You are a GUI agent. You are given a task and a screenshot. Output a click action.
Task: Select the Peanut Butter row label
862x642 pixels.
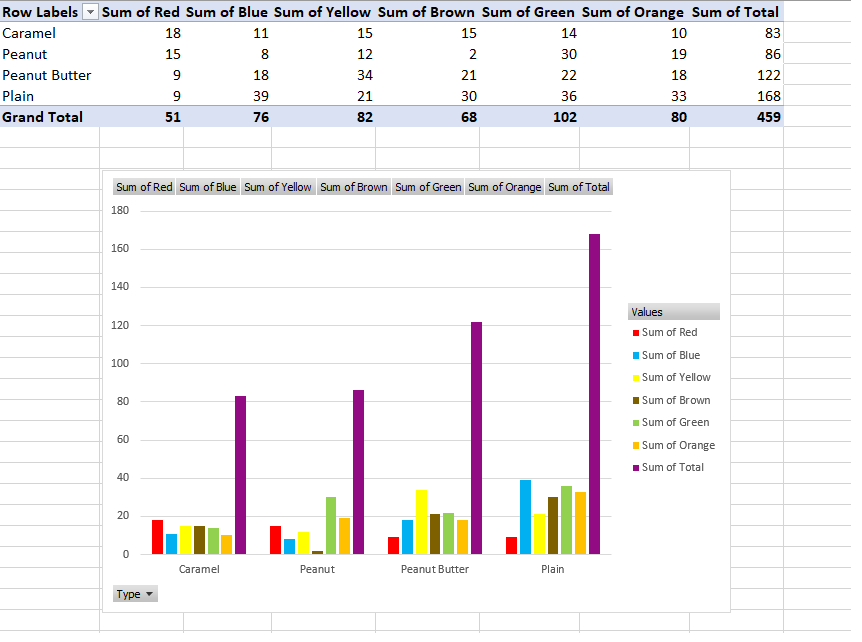point(47,75)
